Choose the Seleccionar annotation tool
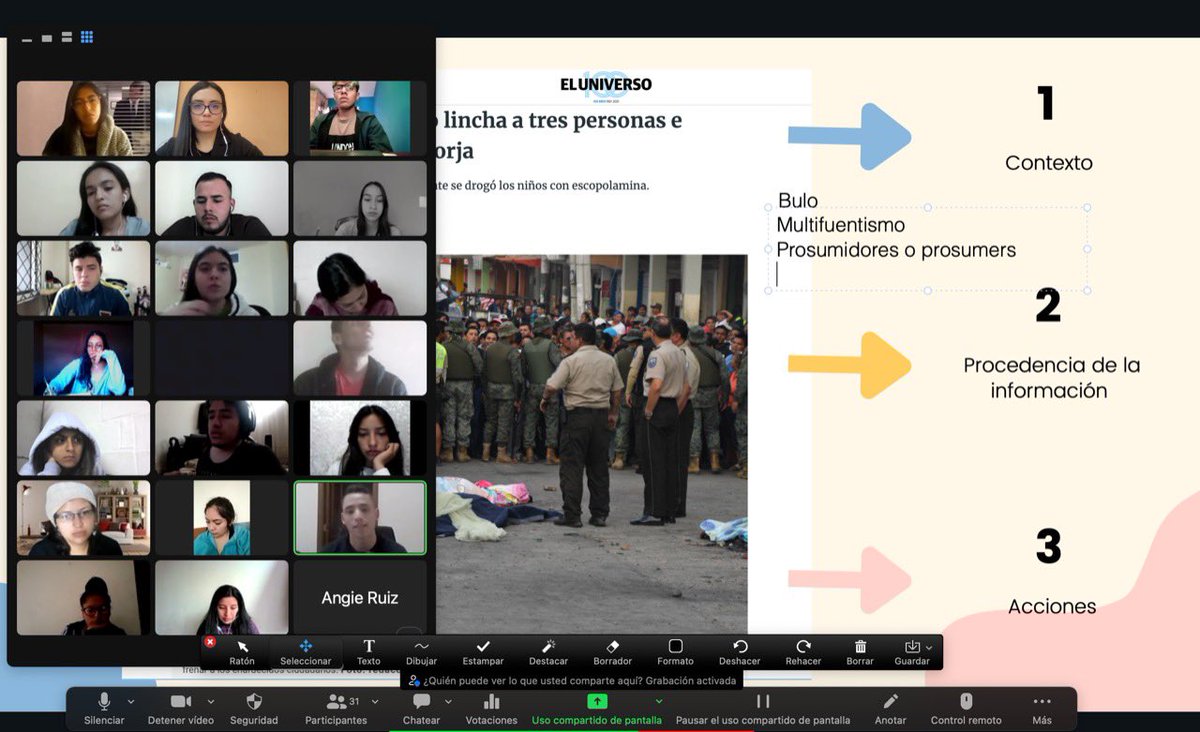 [x=305, y=652]
